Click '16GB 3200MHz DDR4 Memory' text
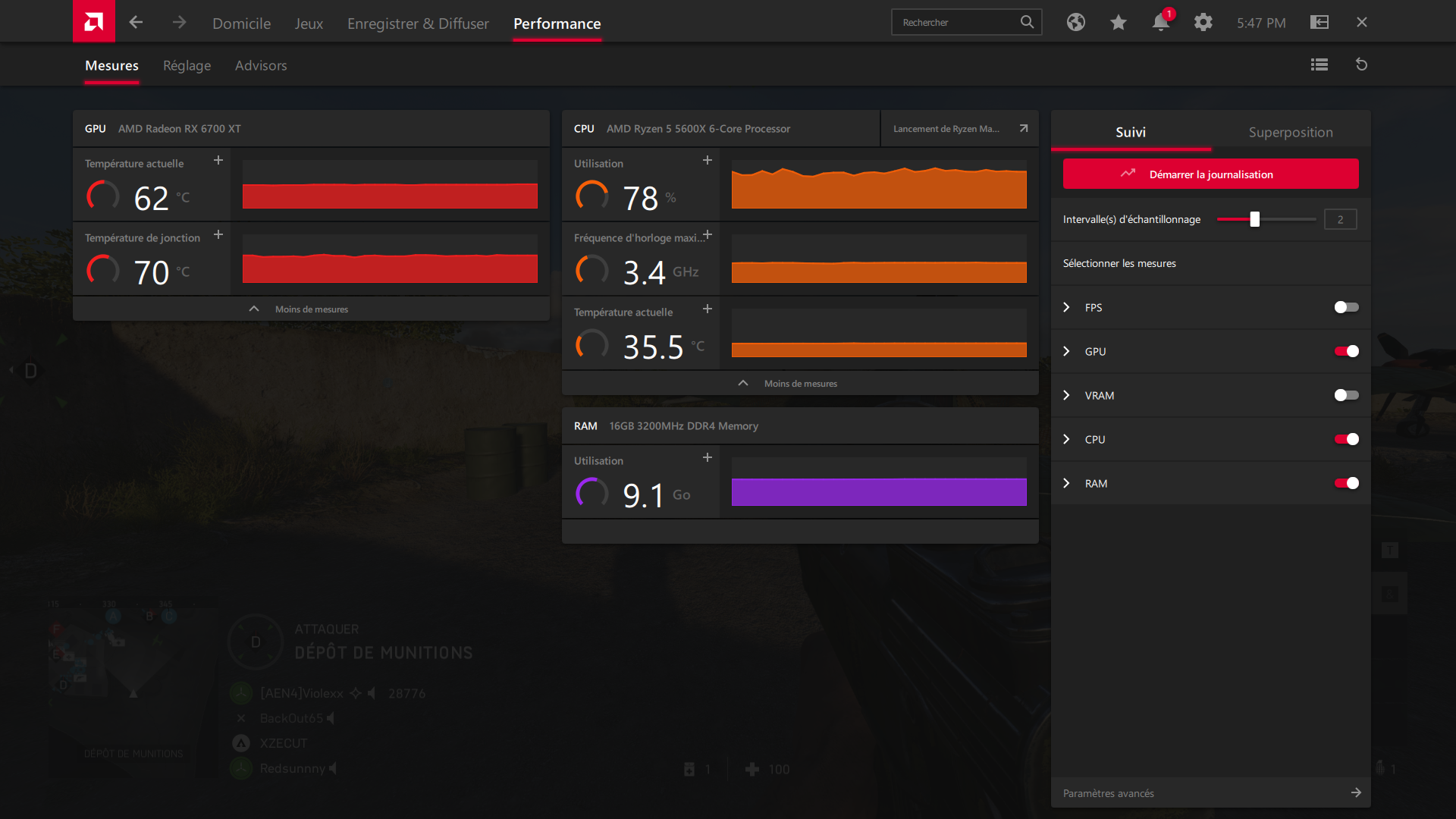1456x819 pixels. click(684, 425)
